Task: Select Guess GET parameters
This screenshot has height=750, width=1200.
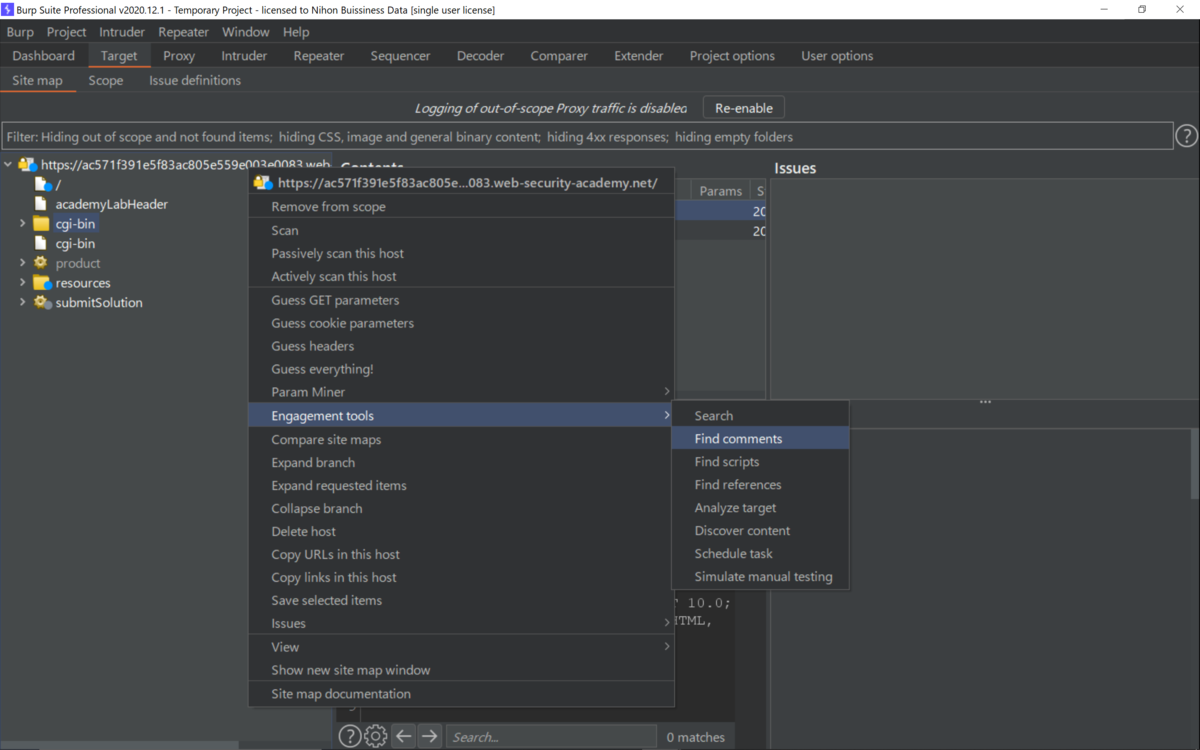Action: (461, 300)
